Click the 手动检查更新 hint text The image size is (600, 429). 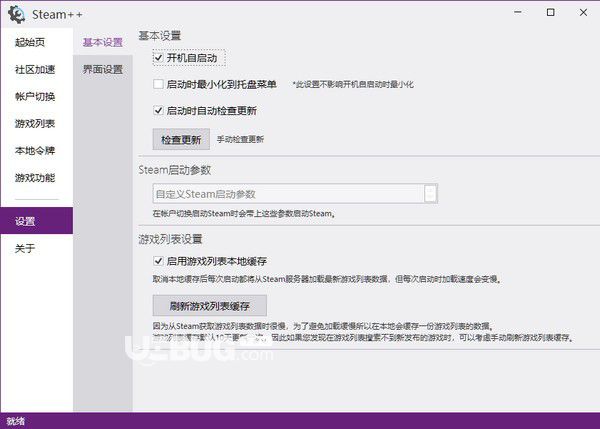point(240,139)
